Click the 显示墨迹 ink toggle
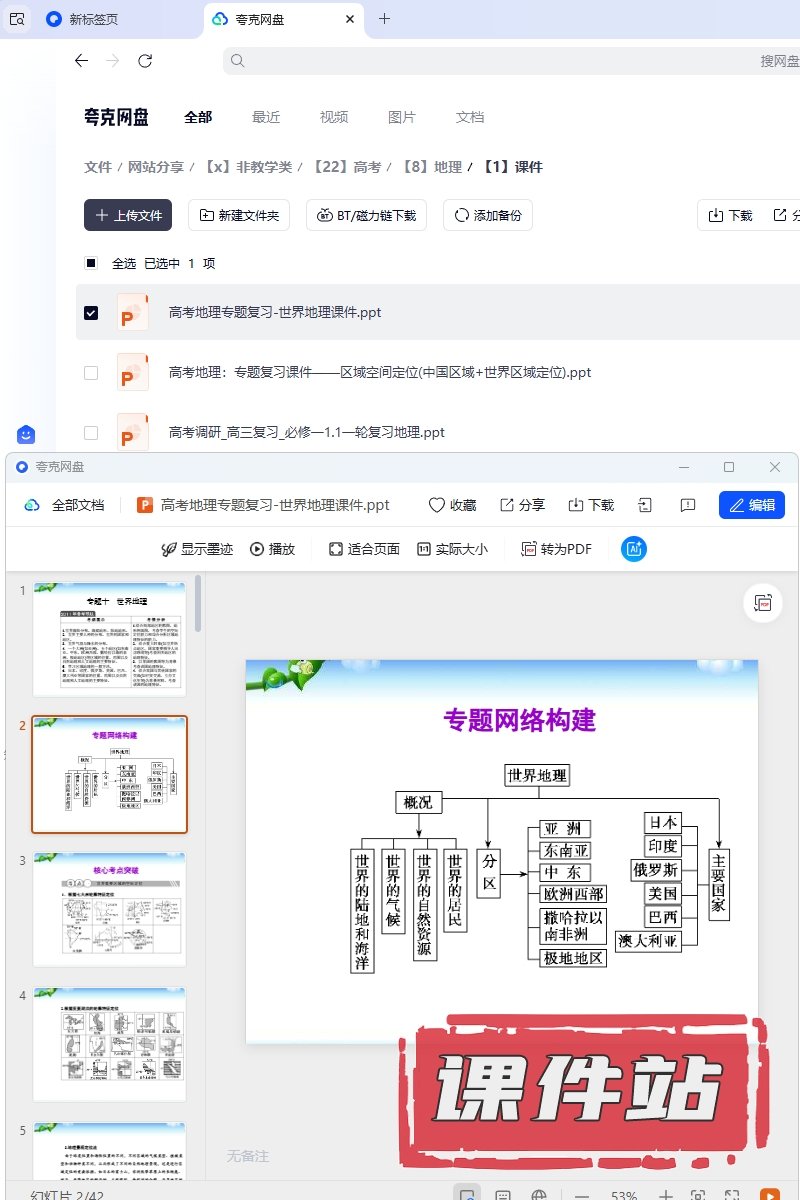This screenshot has height=1200, width=800. pos(170,549)
